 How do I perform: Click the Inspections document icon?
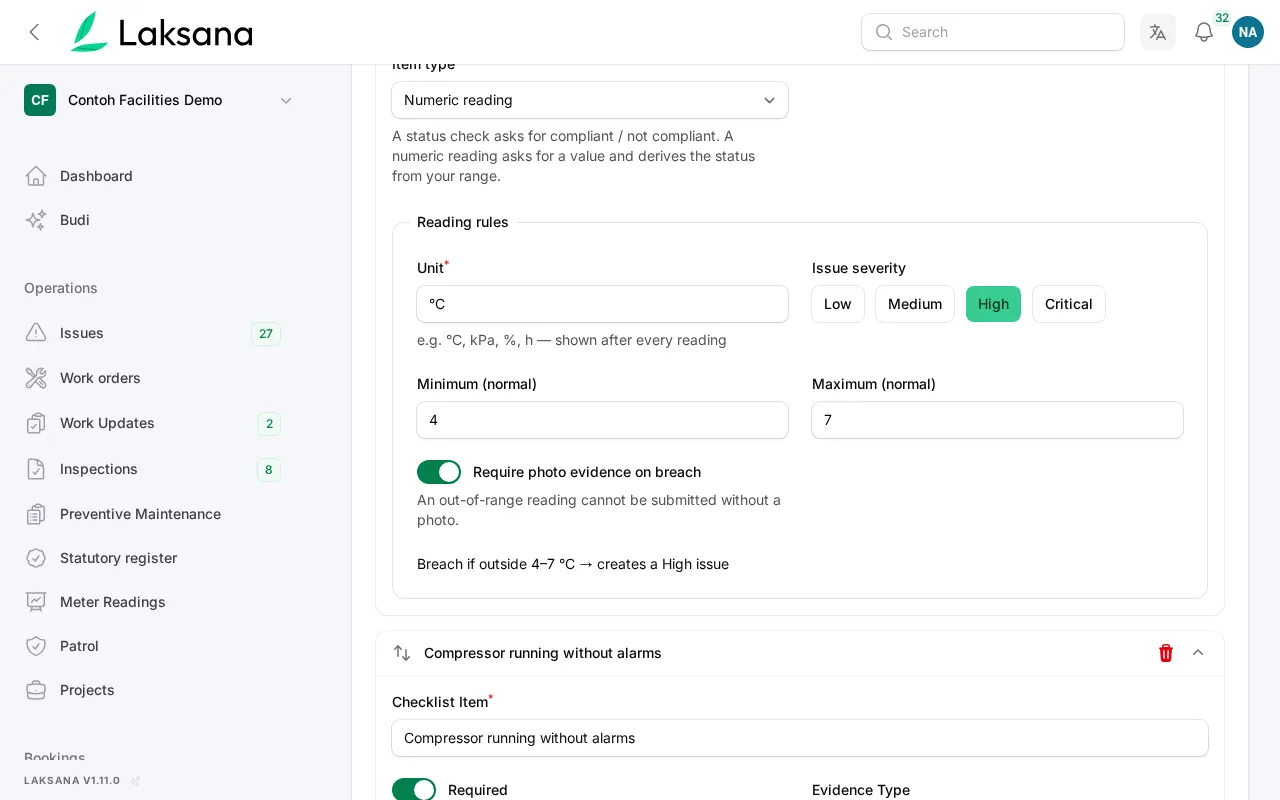click(x=36, y=469)
